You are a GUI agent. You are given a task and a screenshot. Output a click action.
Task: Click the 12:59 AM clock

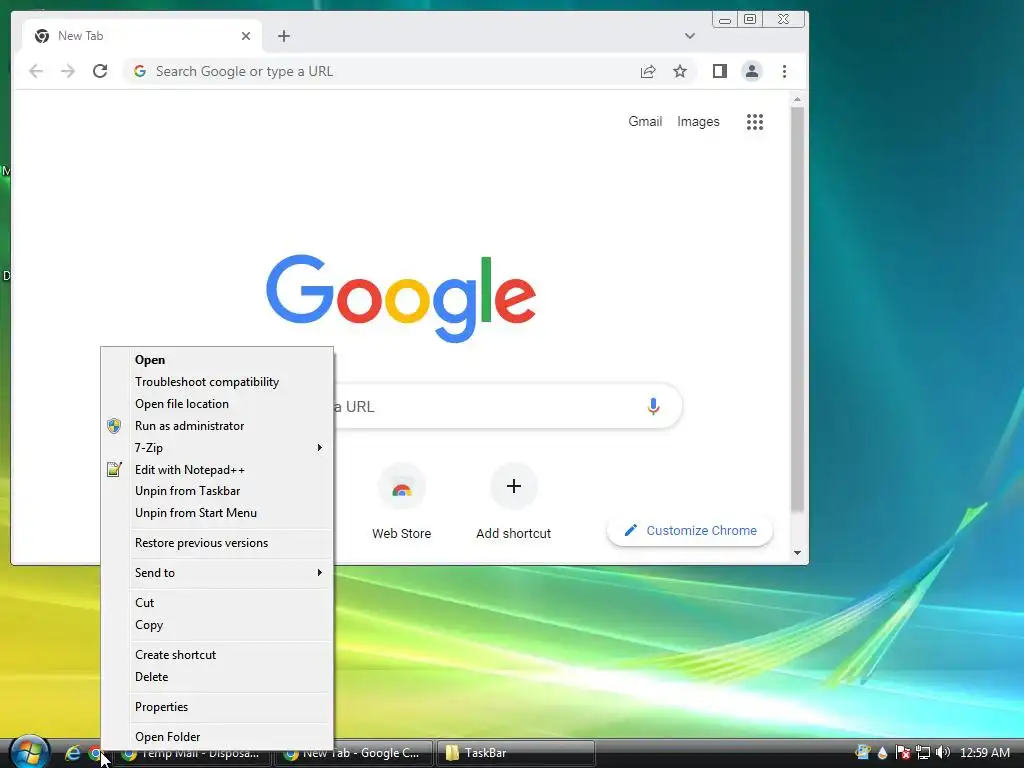click(985, 753)
